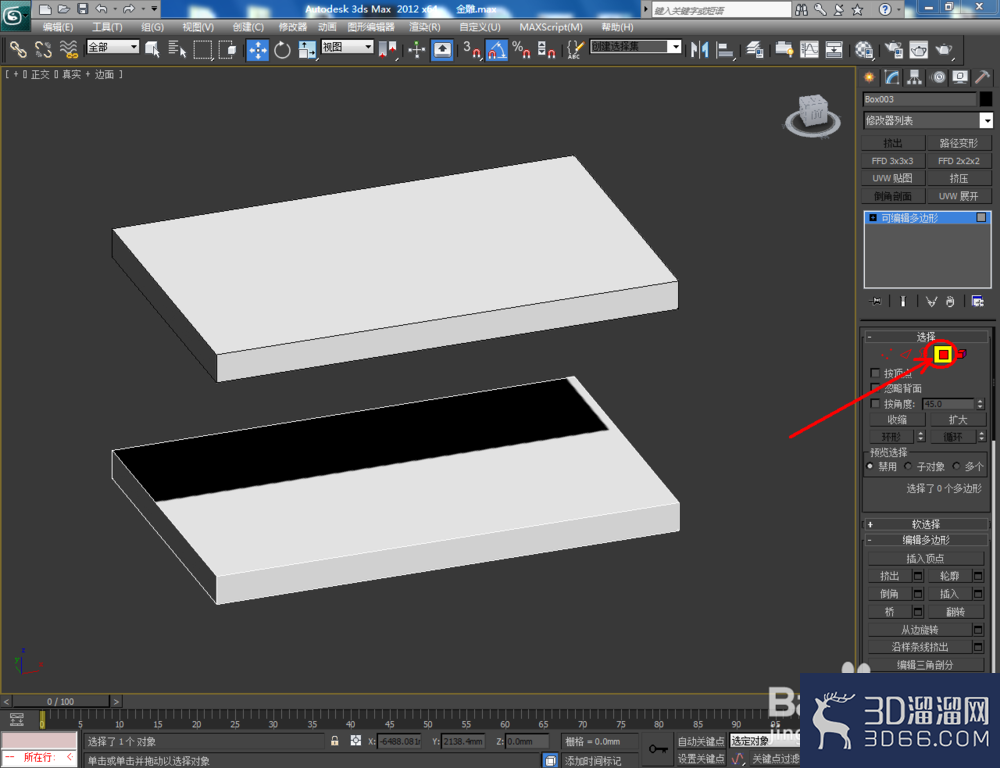
Task: Switch to the Utilities hammer tab
Action: click(983, 78)
